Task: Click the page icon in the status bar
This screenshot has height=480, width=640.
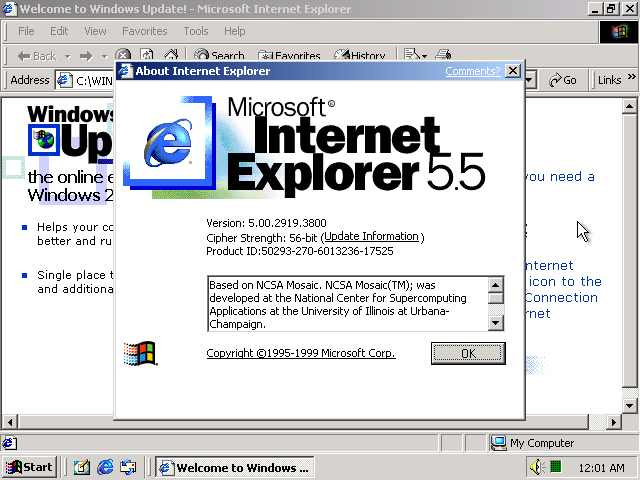Action: [9, 443]
